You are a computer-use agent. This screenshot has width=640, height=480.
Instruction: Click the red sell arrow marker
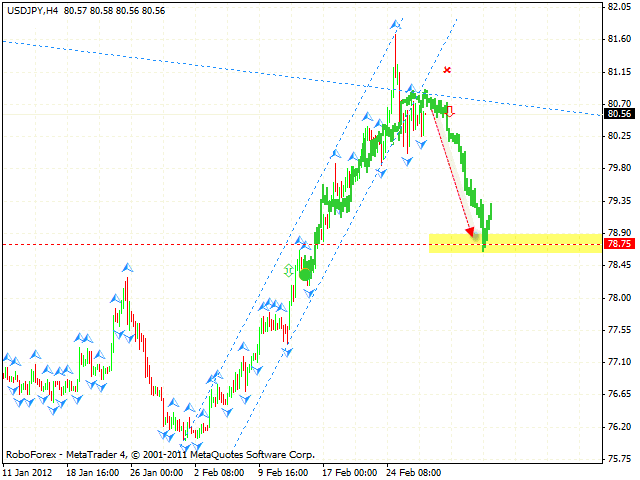point(450,112)
